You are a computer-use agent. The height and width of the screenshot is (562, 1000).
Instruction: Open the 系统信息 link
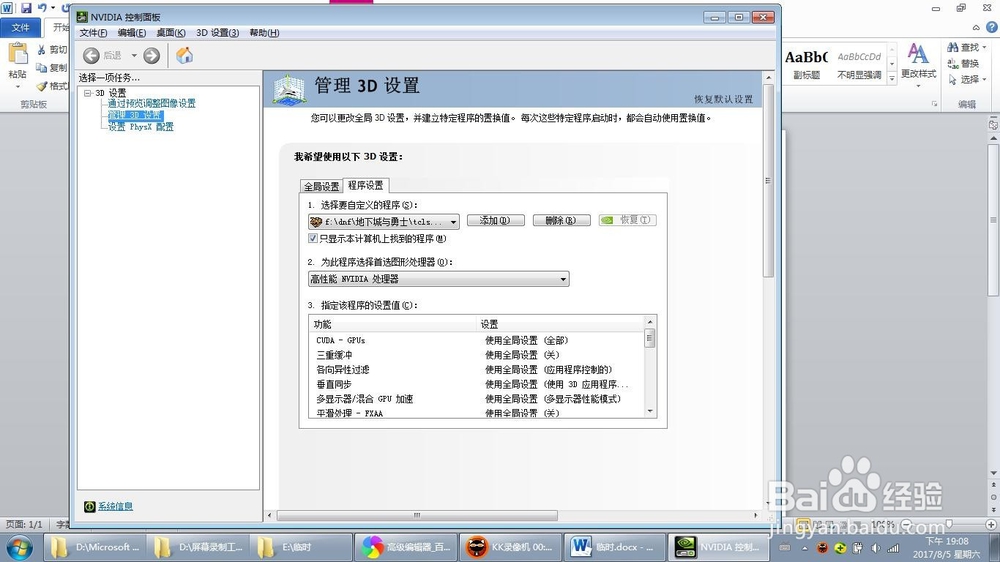coord(115,507)
